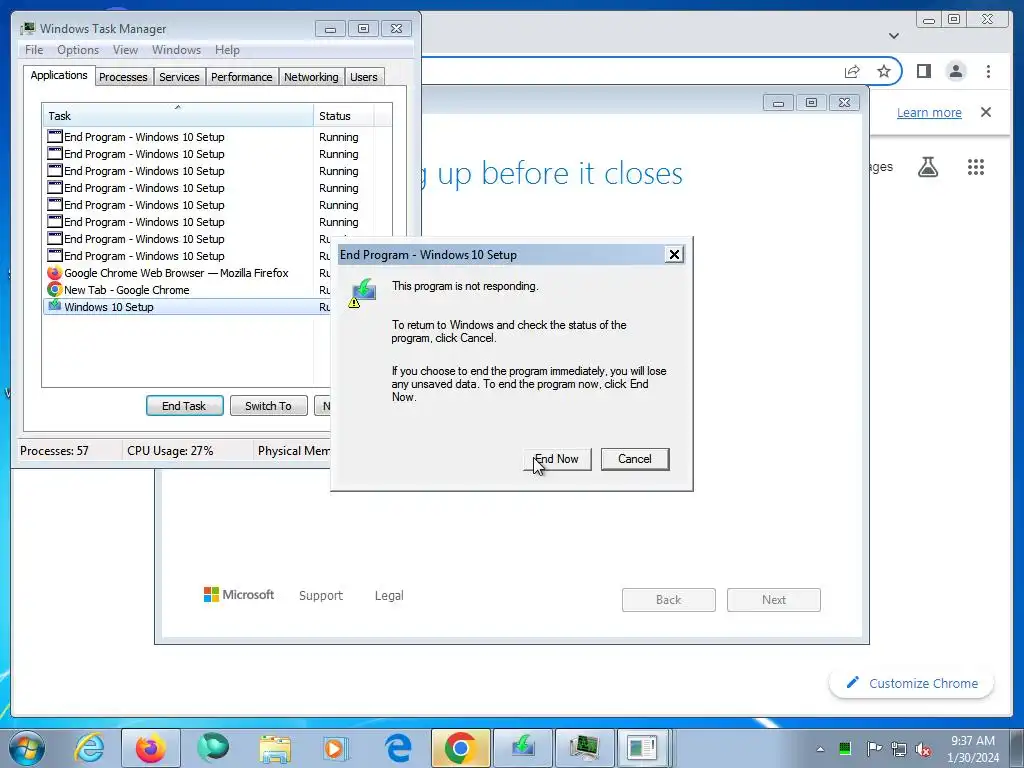Switch to the Processes tab
The height and width of the screenshot is (768, 1024).
(x=123, y=77)
